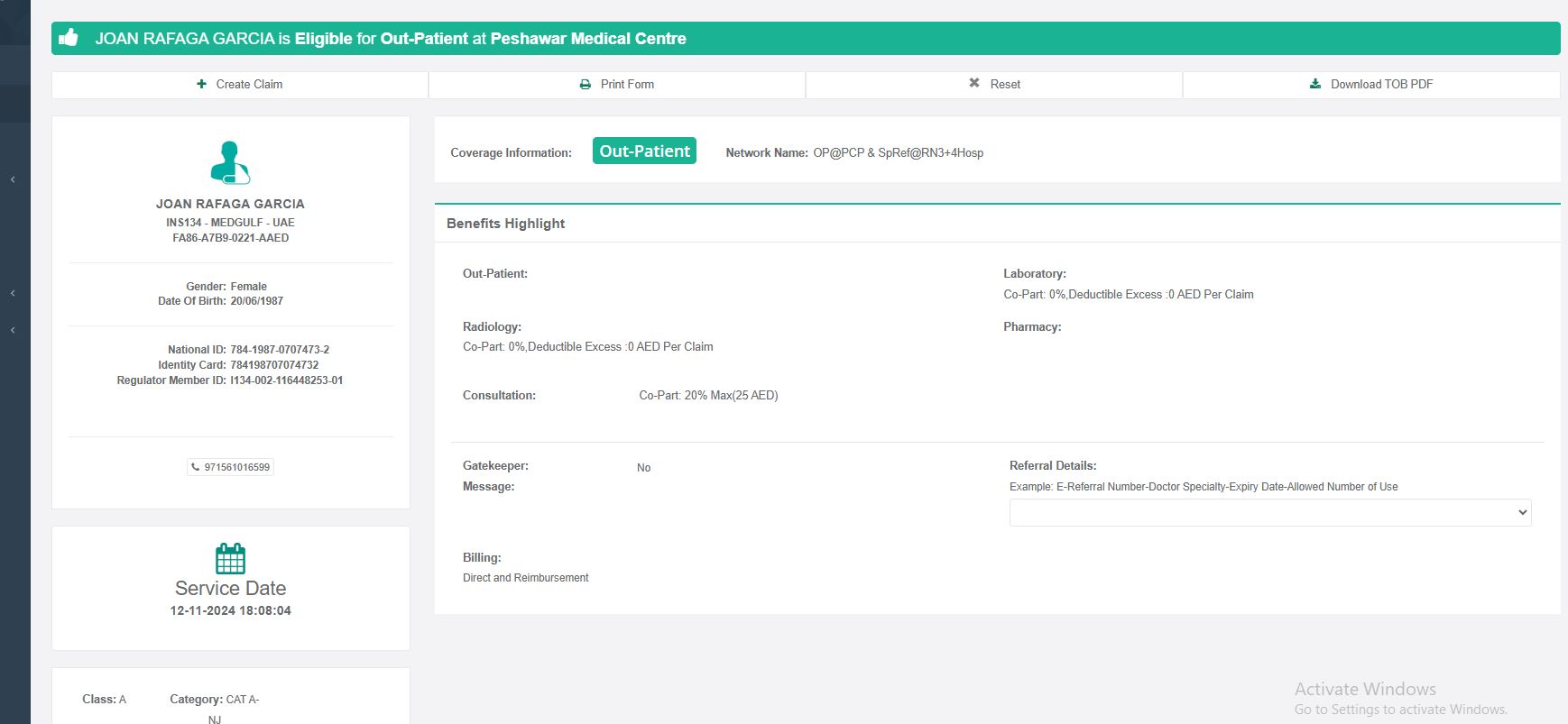Expand the top sidebar chevron
The width and height of the screenshot is (1568, 724).
[x=13, y=179]
